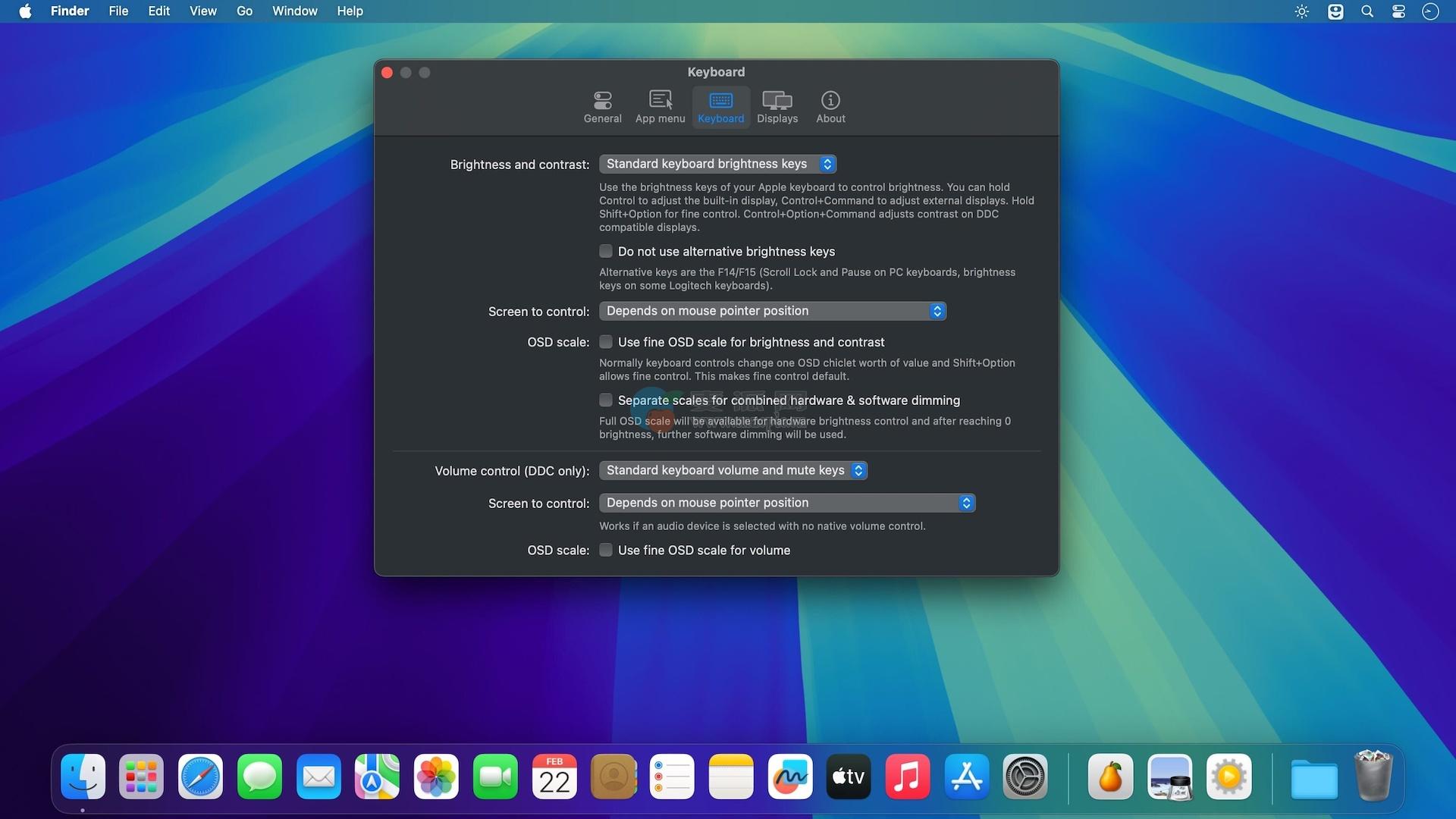Open Spotlight search in menu bar
The width and height of the screenshot is (1456, 819).
[1367, 11]
